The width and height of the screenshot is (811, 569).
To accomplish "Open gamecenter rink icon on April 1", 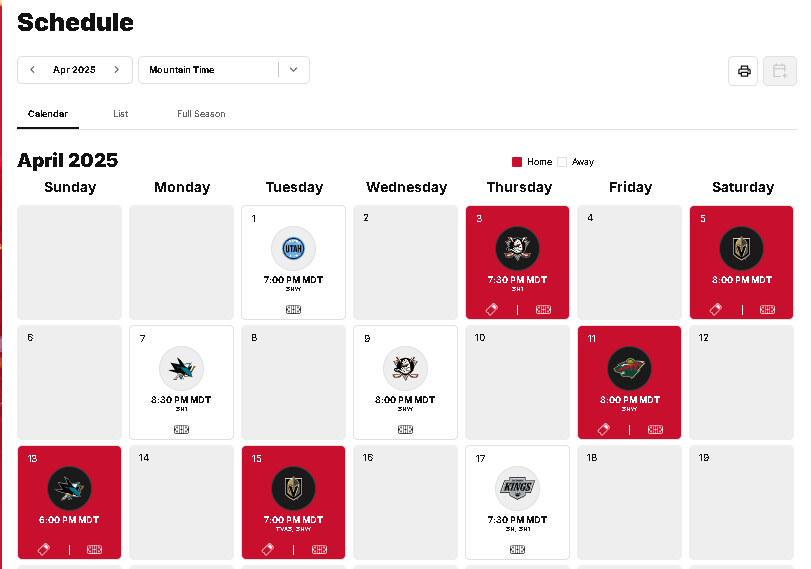I will tap(293, 309).
